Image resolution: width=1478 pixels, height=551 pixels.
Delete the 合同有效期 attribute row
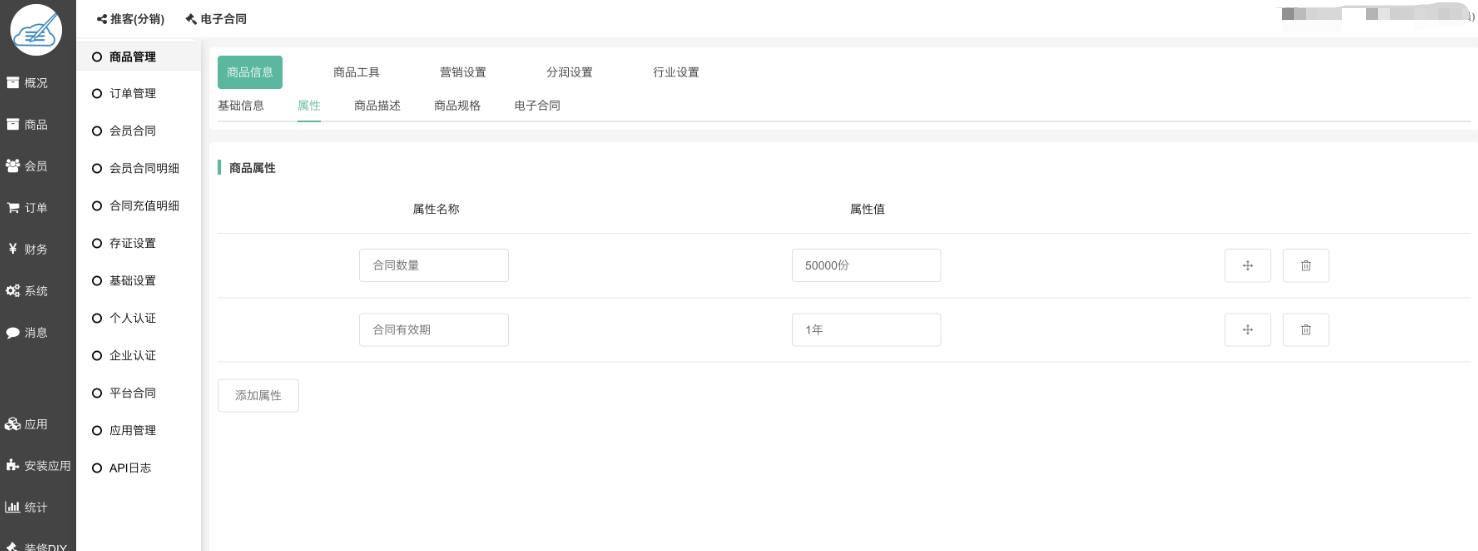tap(1305, 330)
